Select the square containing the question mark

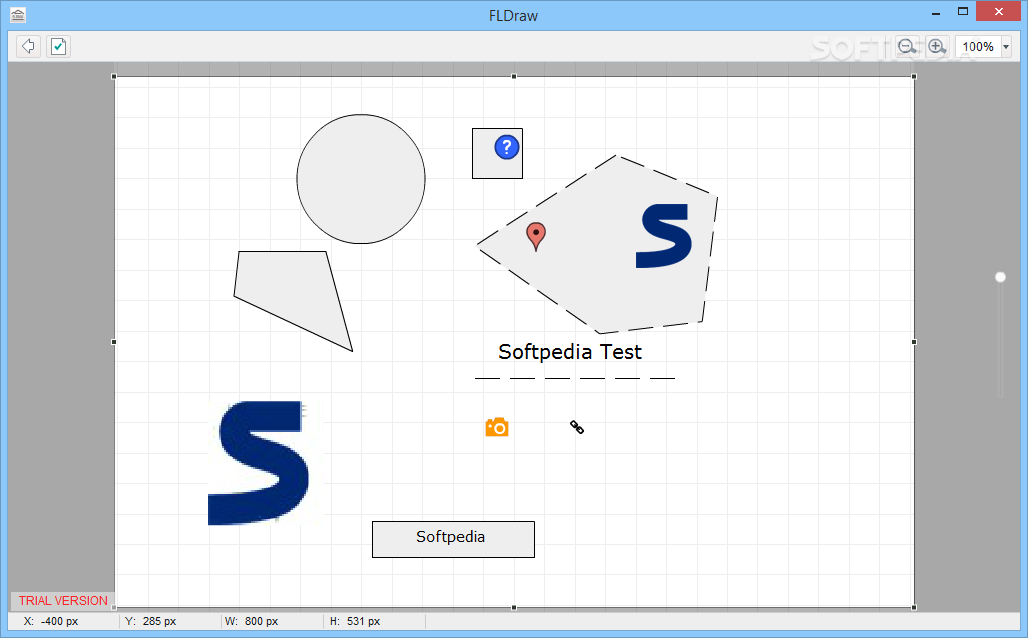pyautogui.click(x=498, y=153)
